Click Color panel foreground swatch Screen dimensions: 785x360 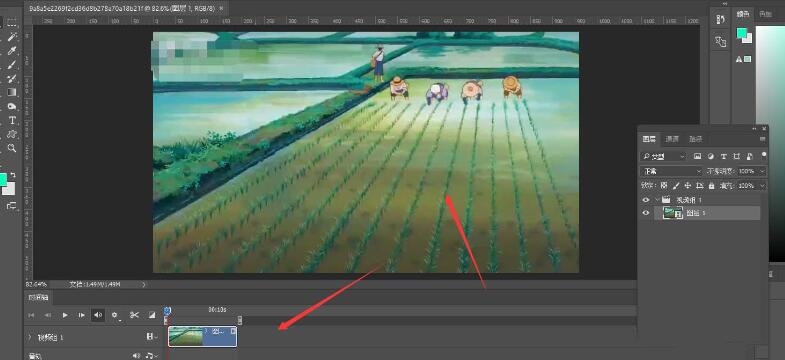click(741, 33)
